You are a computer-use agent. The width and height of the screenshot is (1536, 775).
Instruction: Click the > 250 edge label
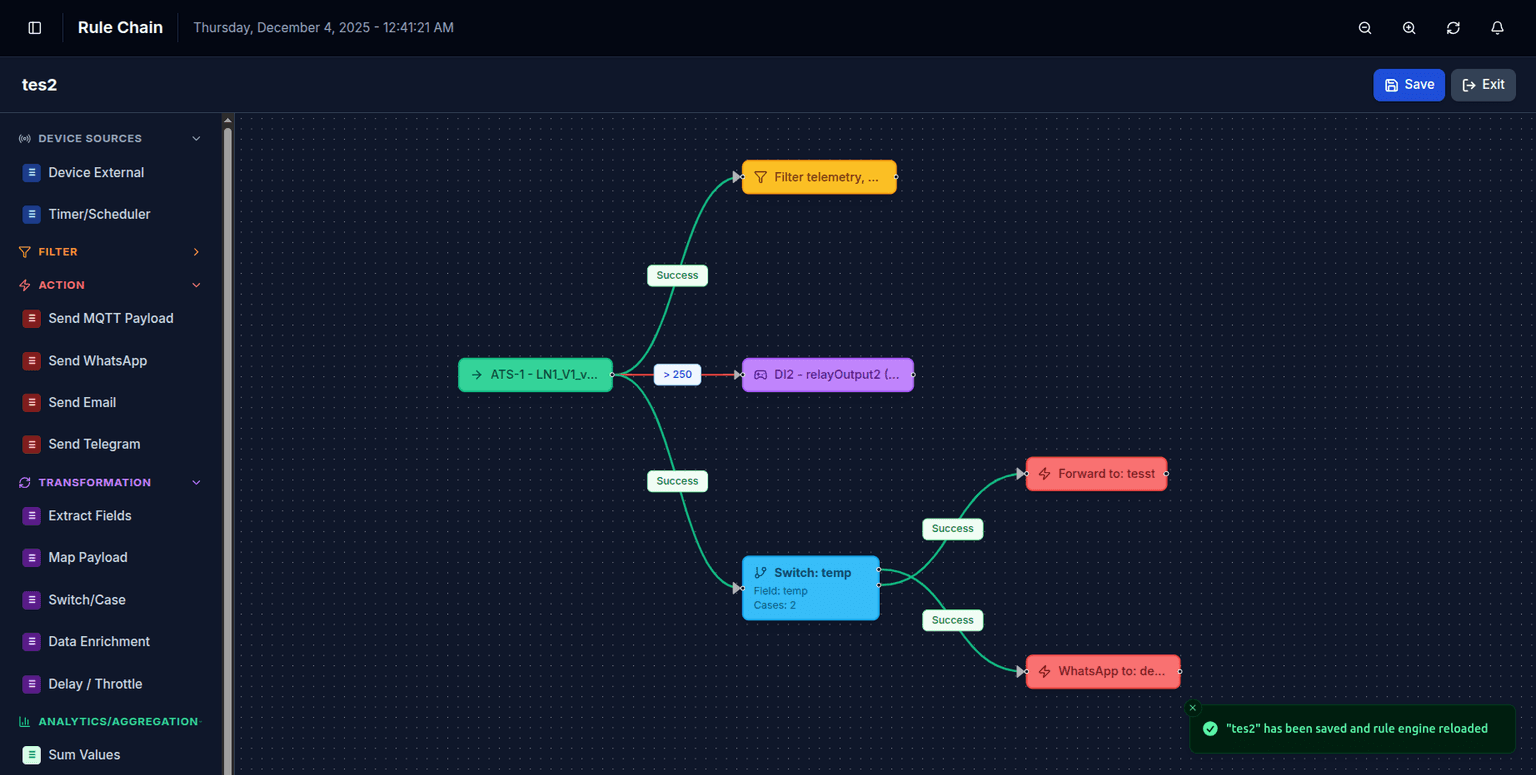677,374
